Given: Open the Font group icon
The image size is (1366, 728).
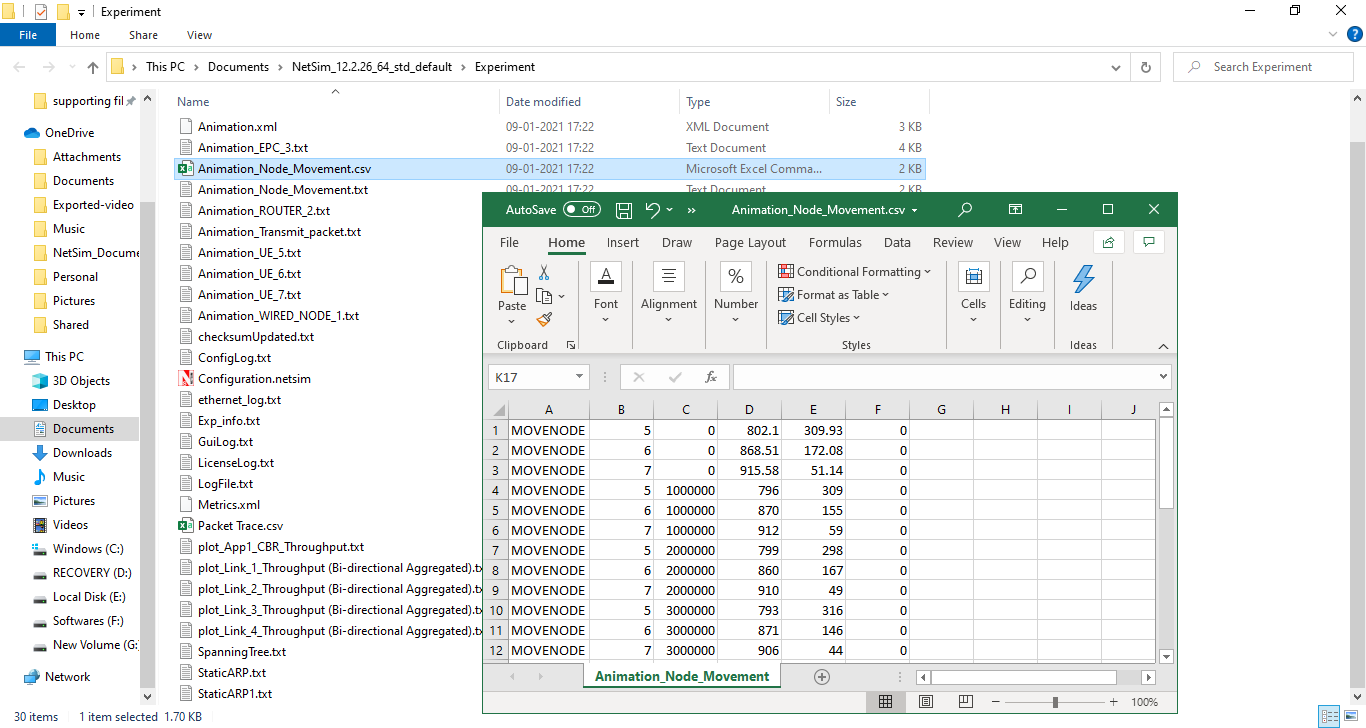Looking at the screenshot, I should click(x=606, y=277).
